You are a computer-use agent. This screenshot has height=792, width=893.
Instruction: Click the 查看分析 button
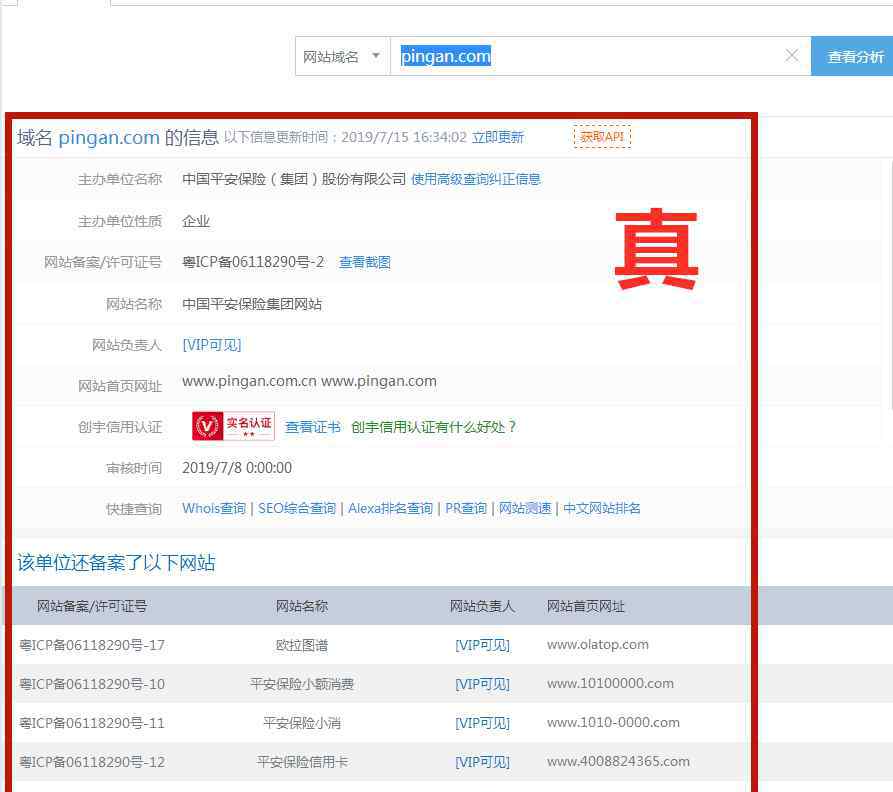point(854,56)
